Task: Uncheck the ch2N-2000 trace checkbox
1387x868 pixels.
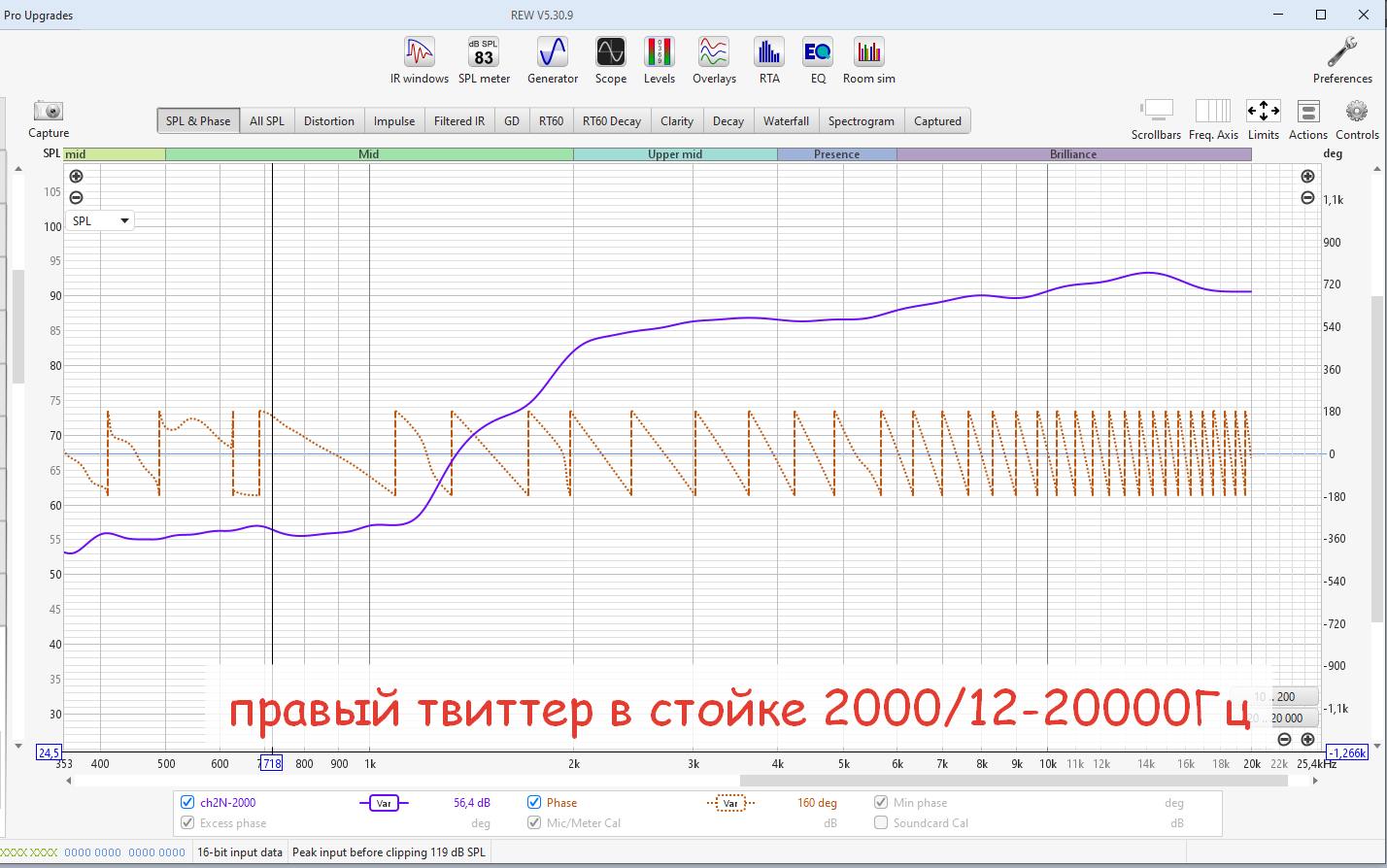Action: point(187,803)
